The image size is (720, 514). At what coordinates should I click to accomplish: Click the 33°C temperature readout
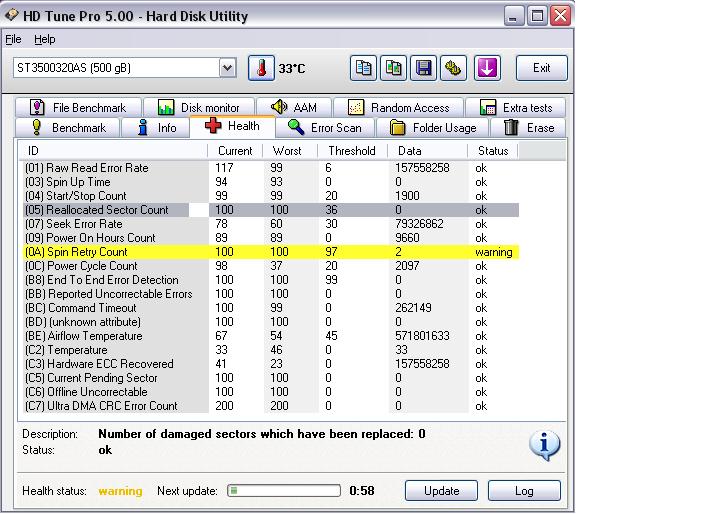coord(292,69)
